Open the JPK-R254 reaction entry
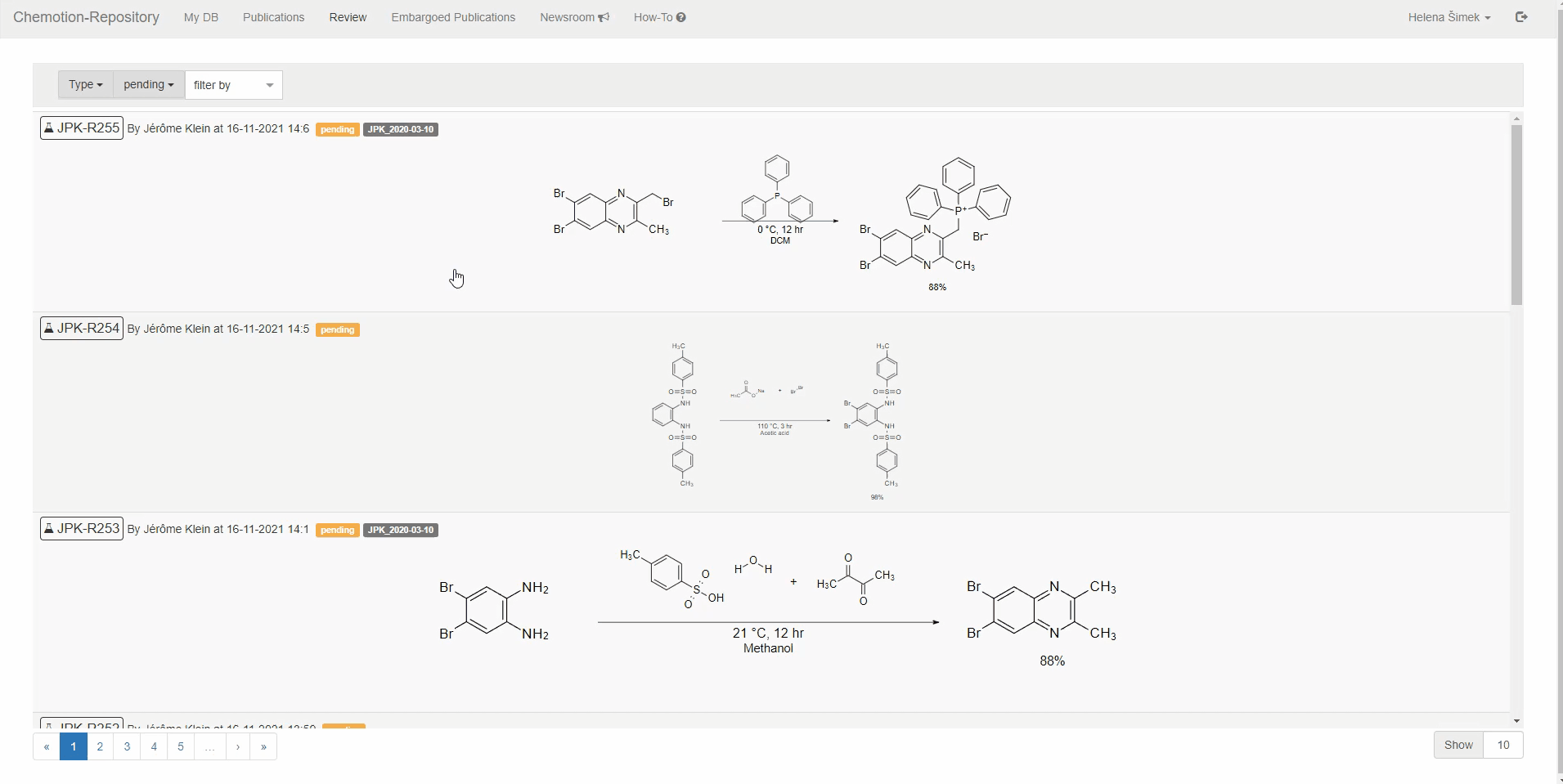Image resolution: width=1563 pixels, height=784 pixels. pyautogui.click(x=82, y=329)
